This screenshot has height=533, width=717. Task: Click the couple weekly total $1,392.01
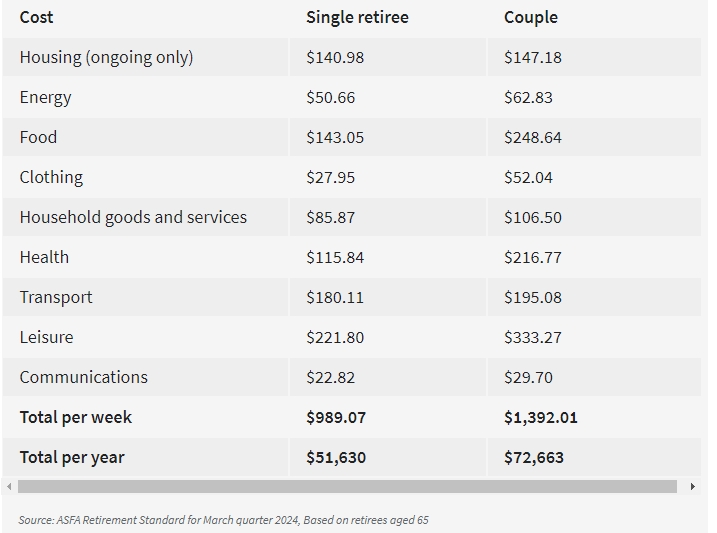pos(541,417)
